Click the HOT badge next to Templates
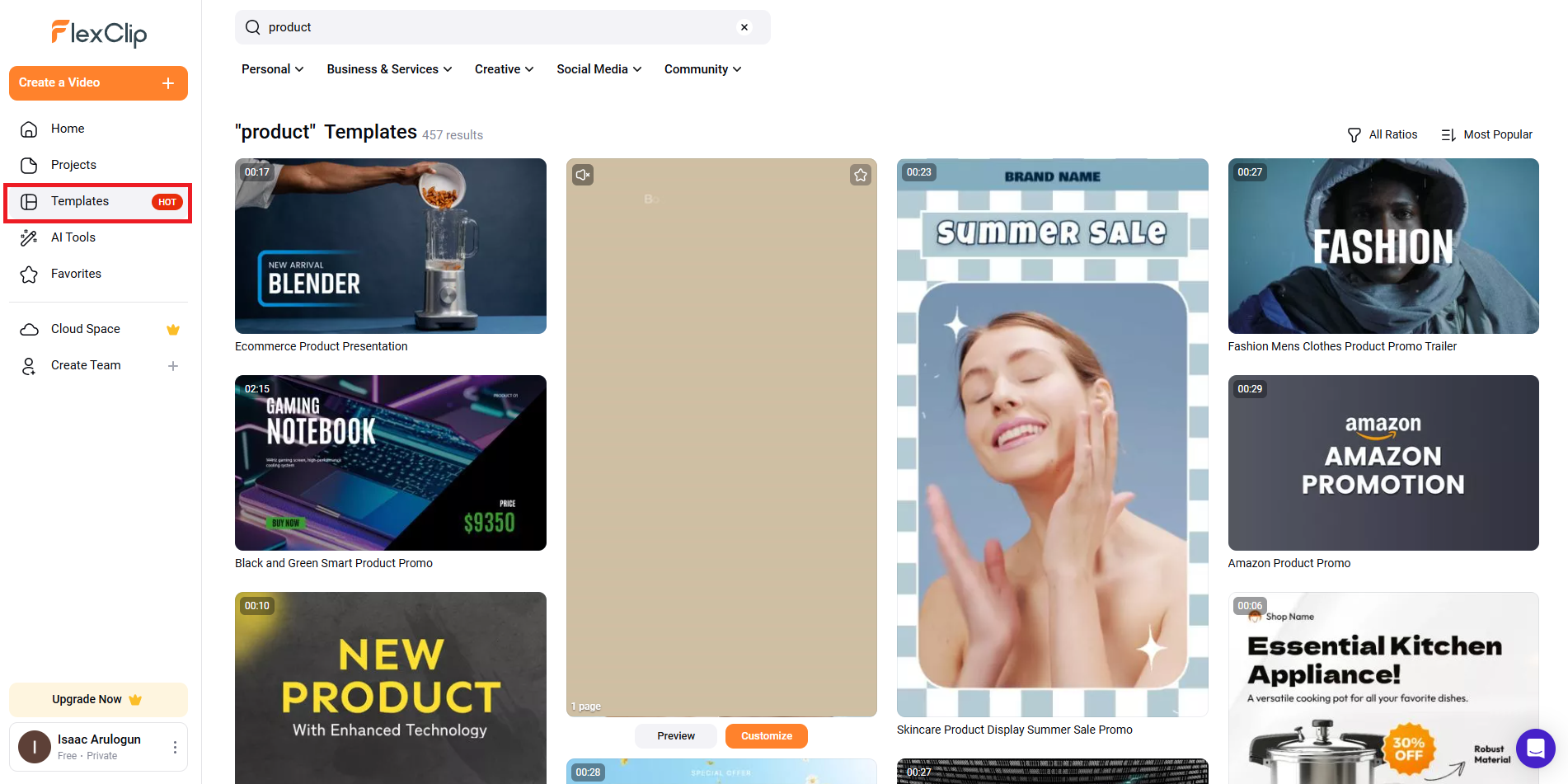Image resolution: width=1568 pixels, height=784 pixels. pos(167,202)
